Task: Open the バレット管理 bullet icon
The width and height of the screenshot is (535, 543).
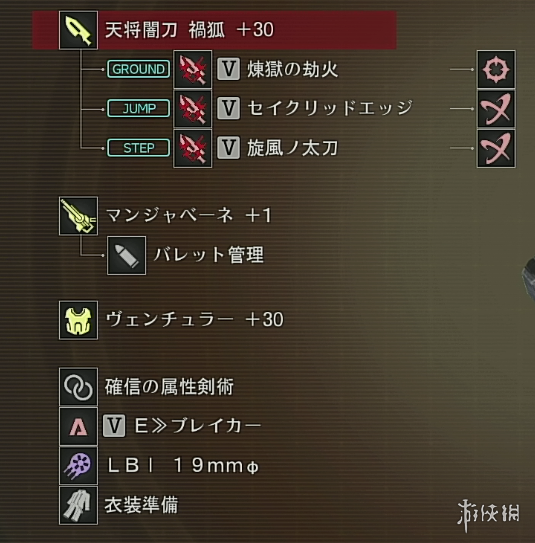Action: (x=126, y=256)
